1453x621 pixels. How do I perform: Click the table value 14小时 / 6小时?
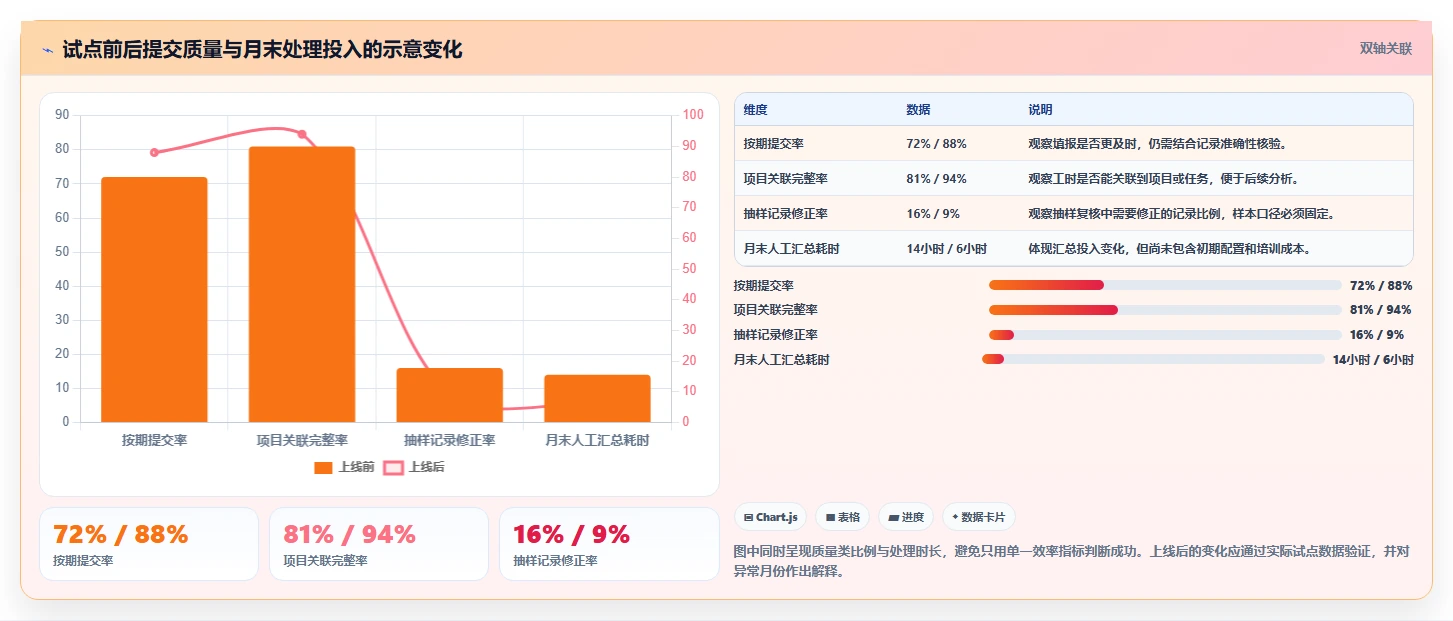(x=946, y=249)
